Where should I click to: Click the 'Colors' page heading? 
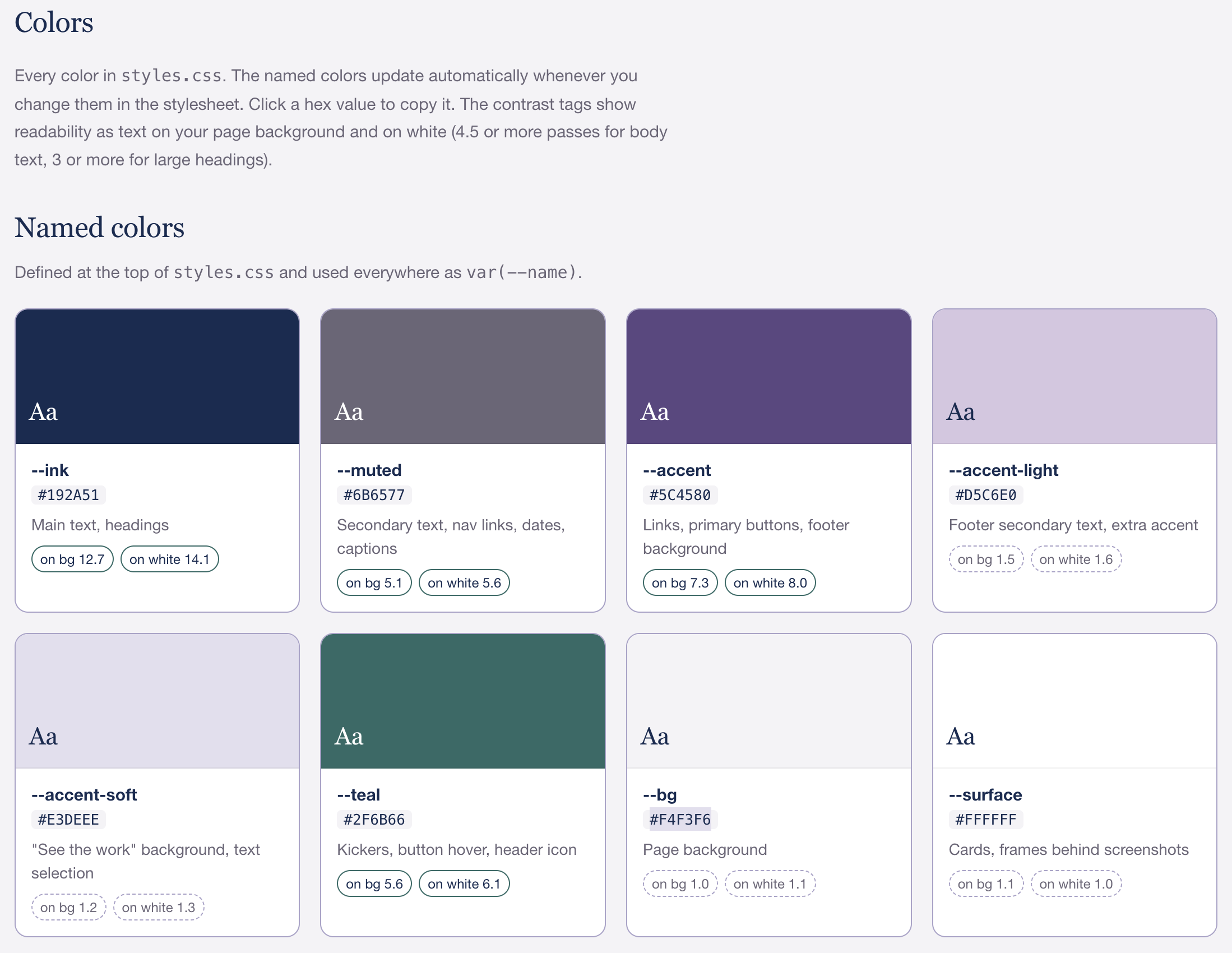tap(54, 22)
